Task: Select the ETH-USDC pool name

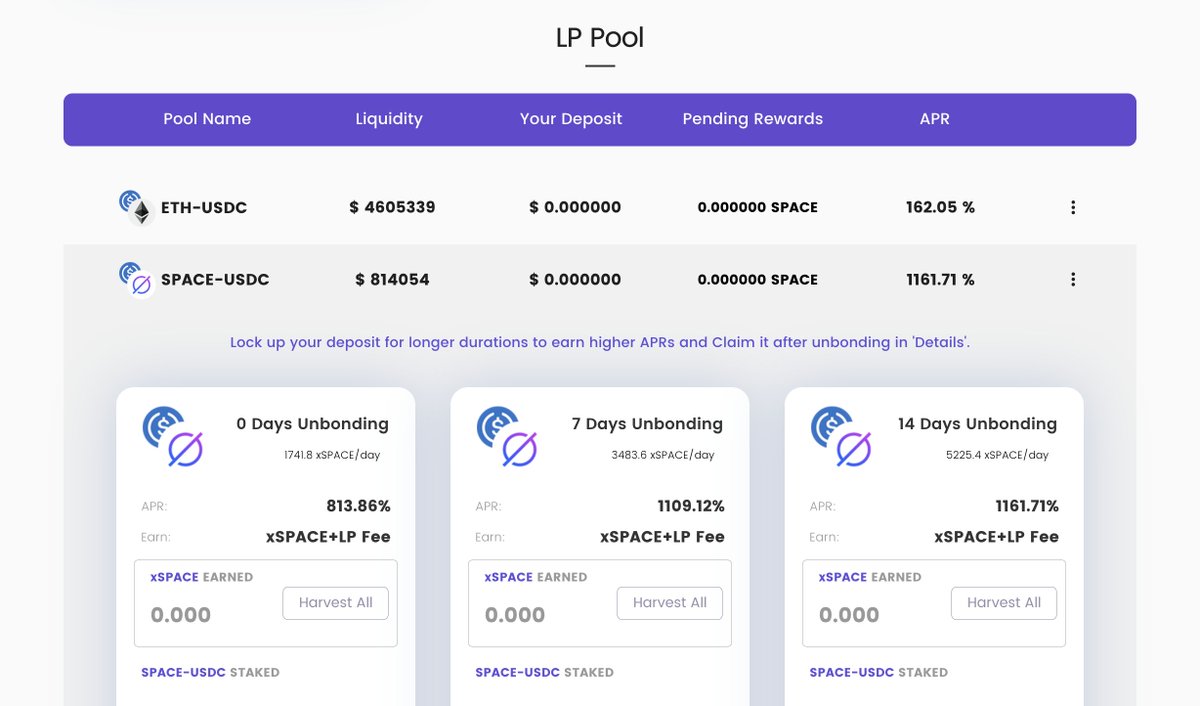Action: (x=204, y=208)
